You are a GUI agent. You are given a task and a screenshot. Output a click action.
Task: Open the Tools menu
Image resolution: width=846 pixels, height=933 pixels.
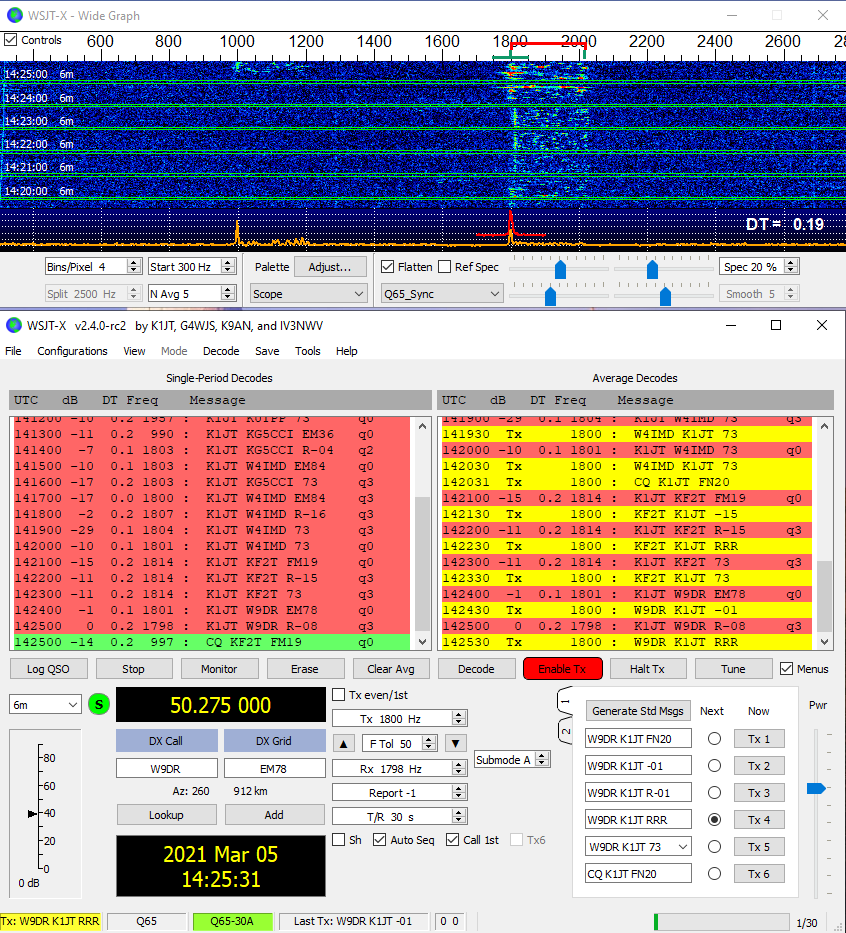click(308, 351)
